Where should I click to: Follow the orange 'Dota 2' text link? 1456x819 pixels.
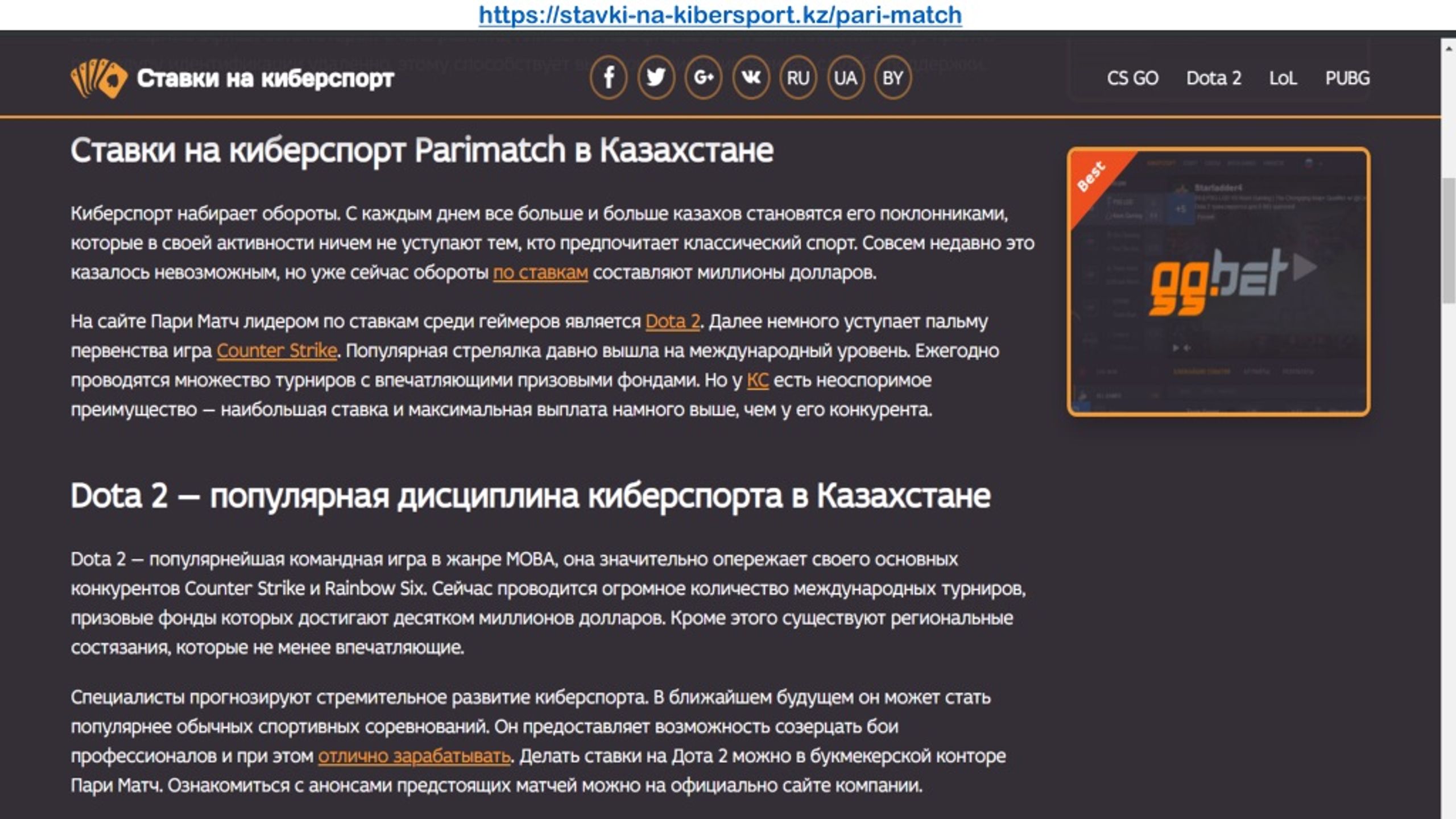[673, 321]
